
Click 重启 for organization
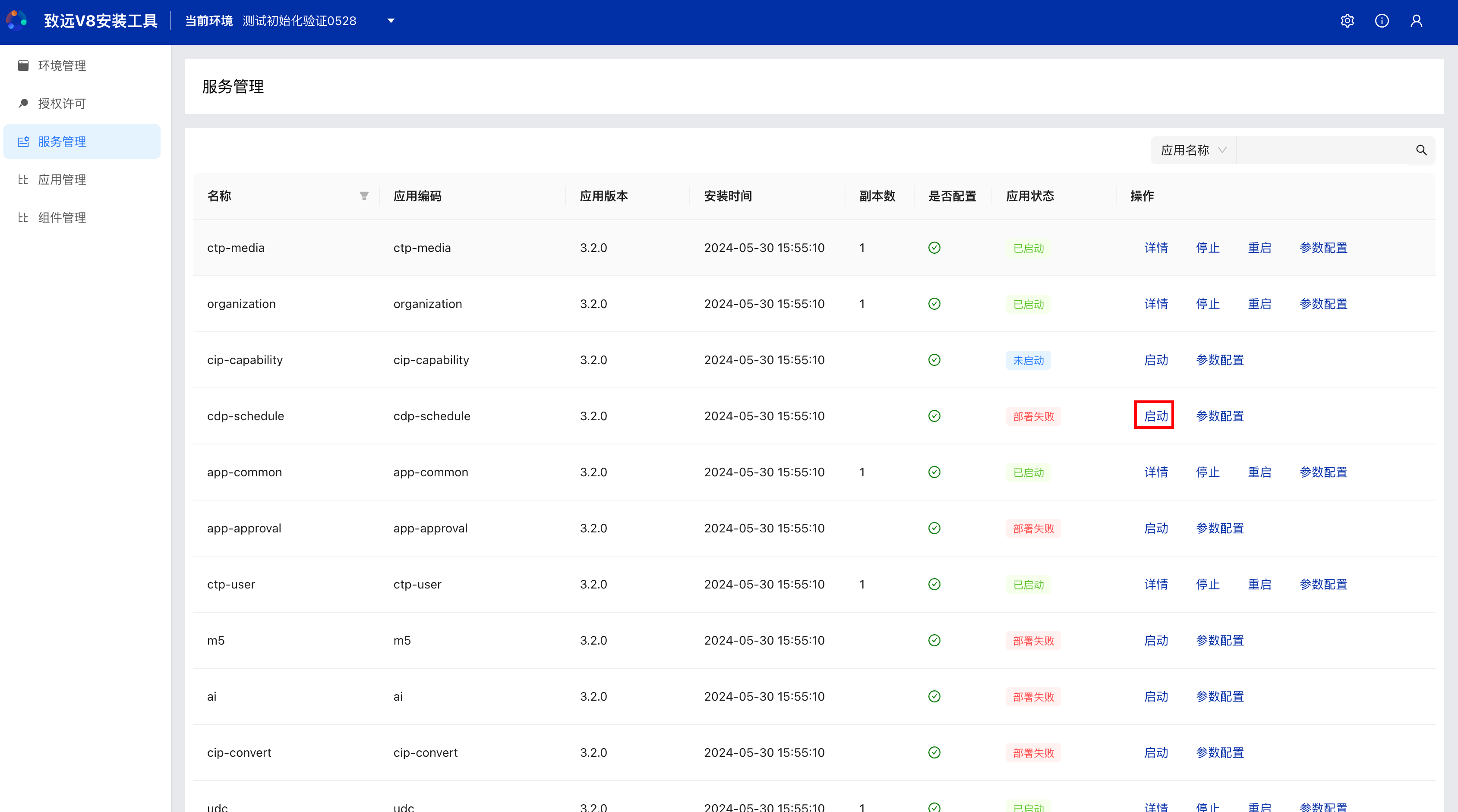1259,304
